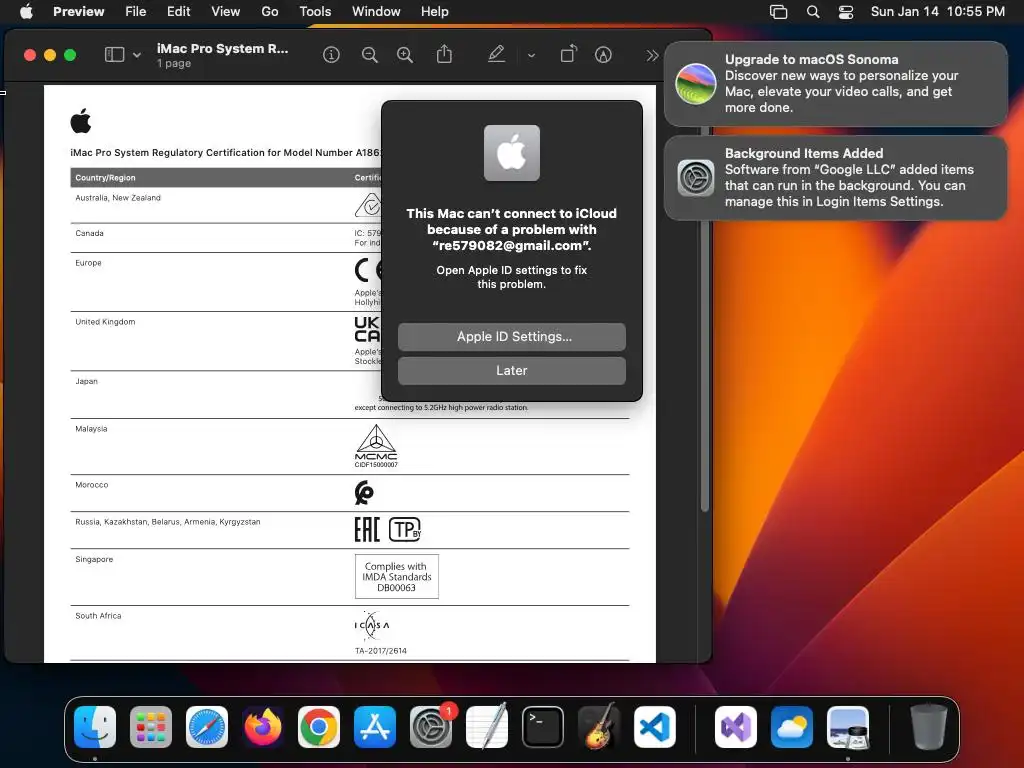
Task: Open the Upgrade to macOS Sonoma notification
Action: pos(836,84)
